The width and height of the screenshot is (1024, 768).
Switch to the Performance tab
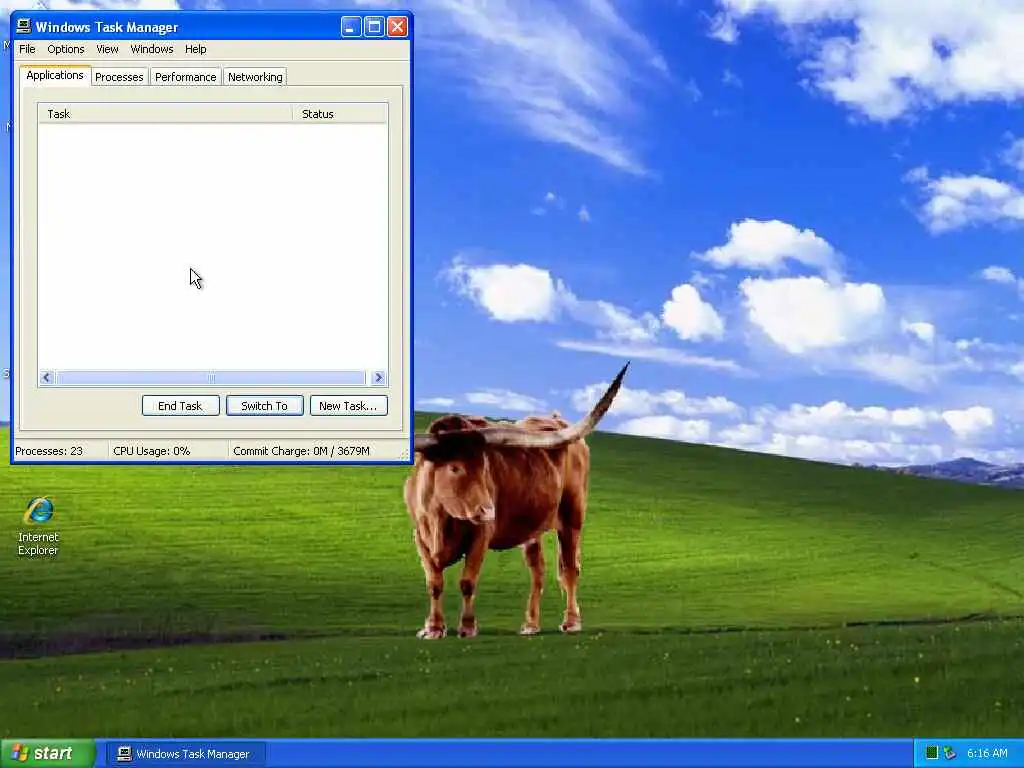click(185, 77)
